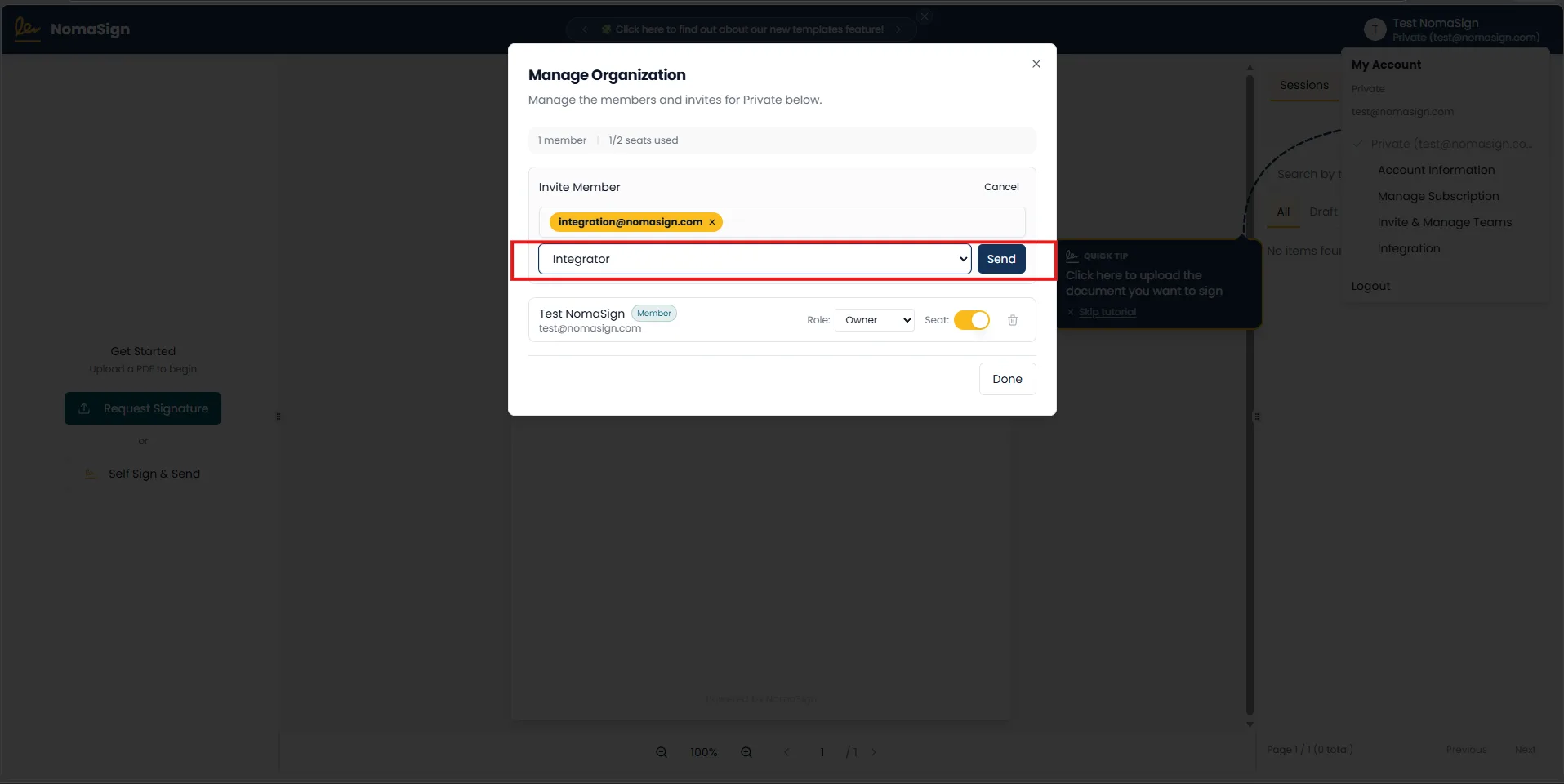The height and width of the screenshot is (784, 1564).
Task: Click the Member badge next to Test NomaSign
Action: pyautogui.click(x=654, y=314)
